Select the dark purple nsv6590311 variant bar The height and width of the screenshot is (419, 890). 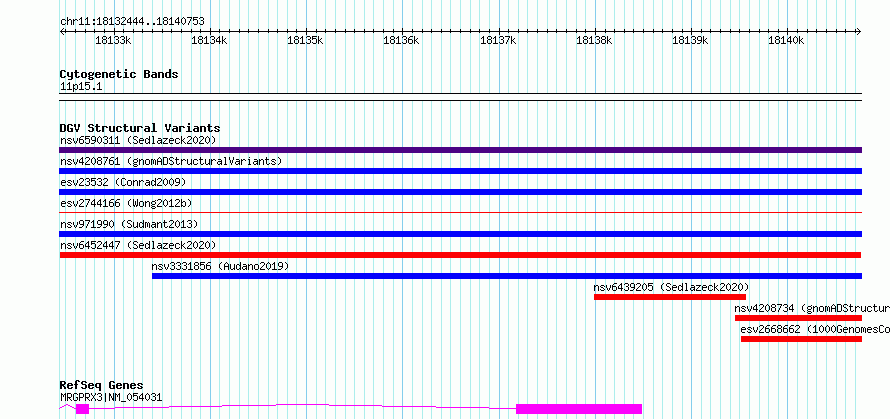click(460, 150)
